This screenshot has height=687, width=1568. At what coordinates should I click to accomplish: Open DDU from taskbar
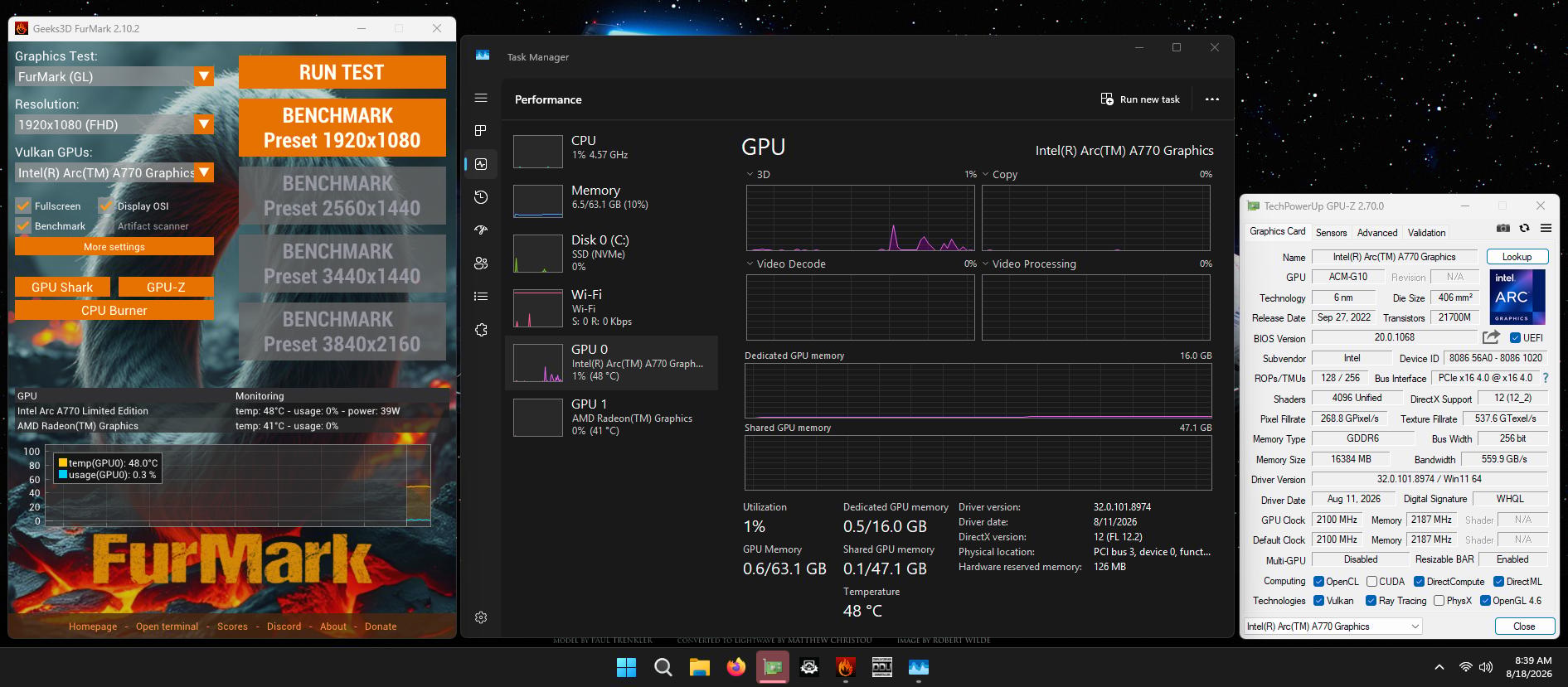tap(882, 667)
